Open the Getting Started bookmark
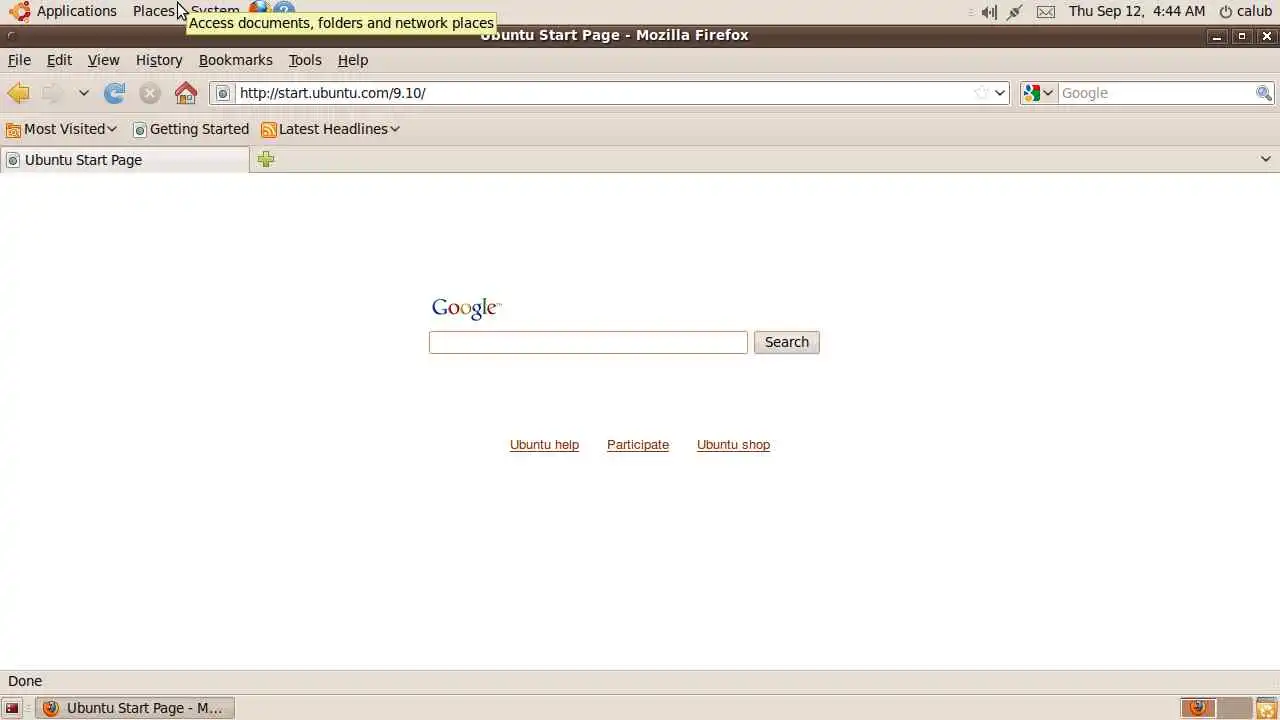 click(191, 129)
